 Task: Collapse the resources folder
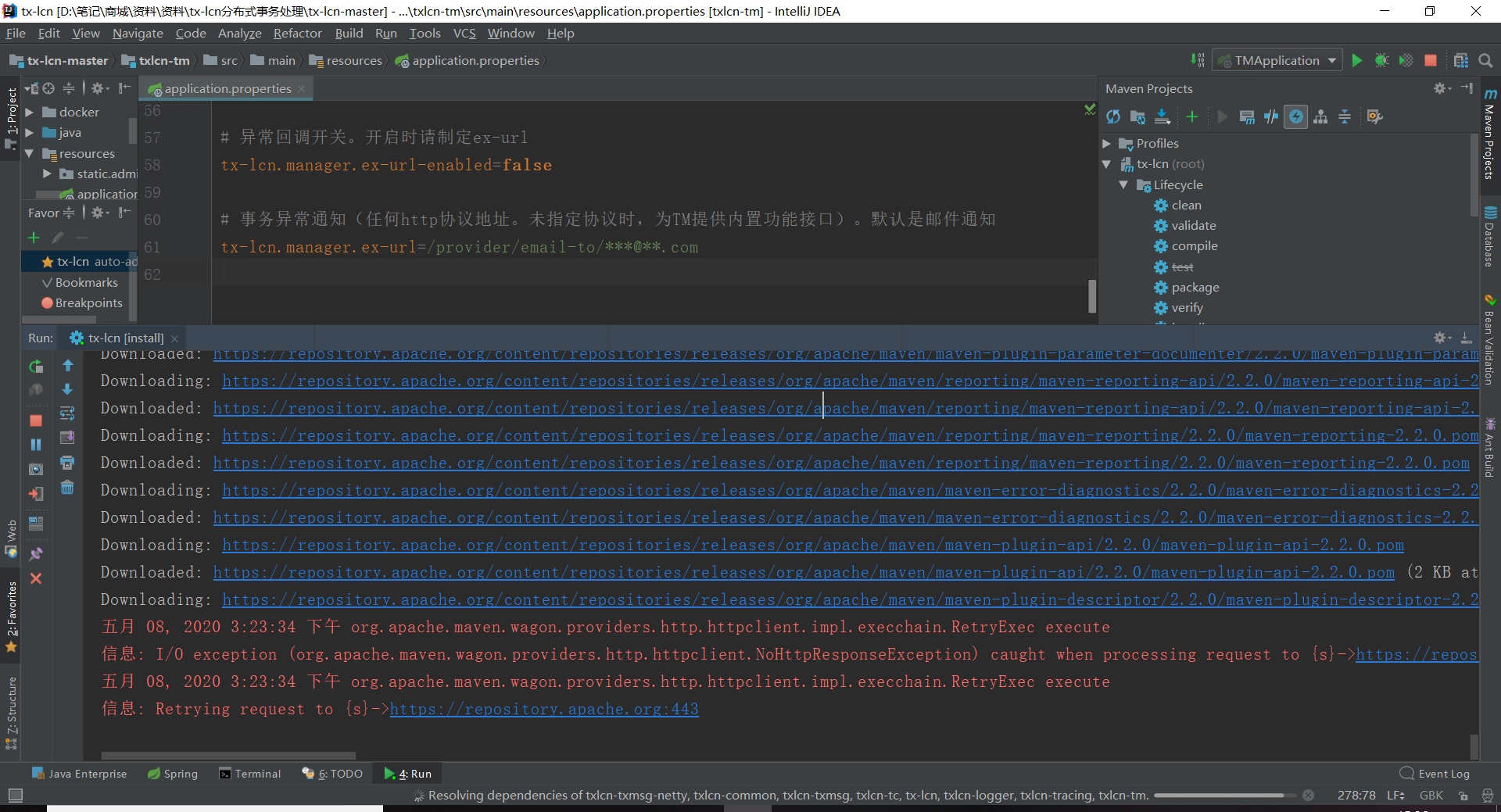(29, 154)
